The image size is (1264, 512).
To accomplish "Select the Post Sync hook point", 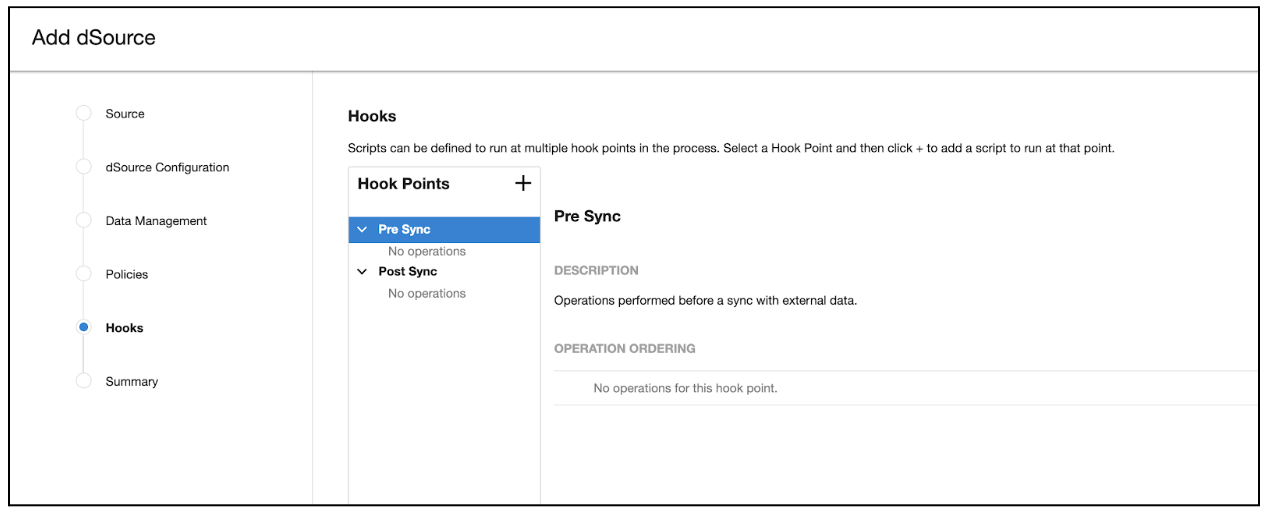I will pos(407,272).
